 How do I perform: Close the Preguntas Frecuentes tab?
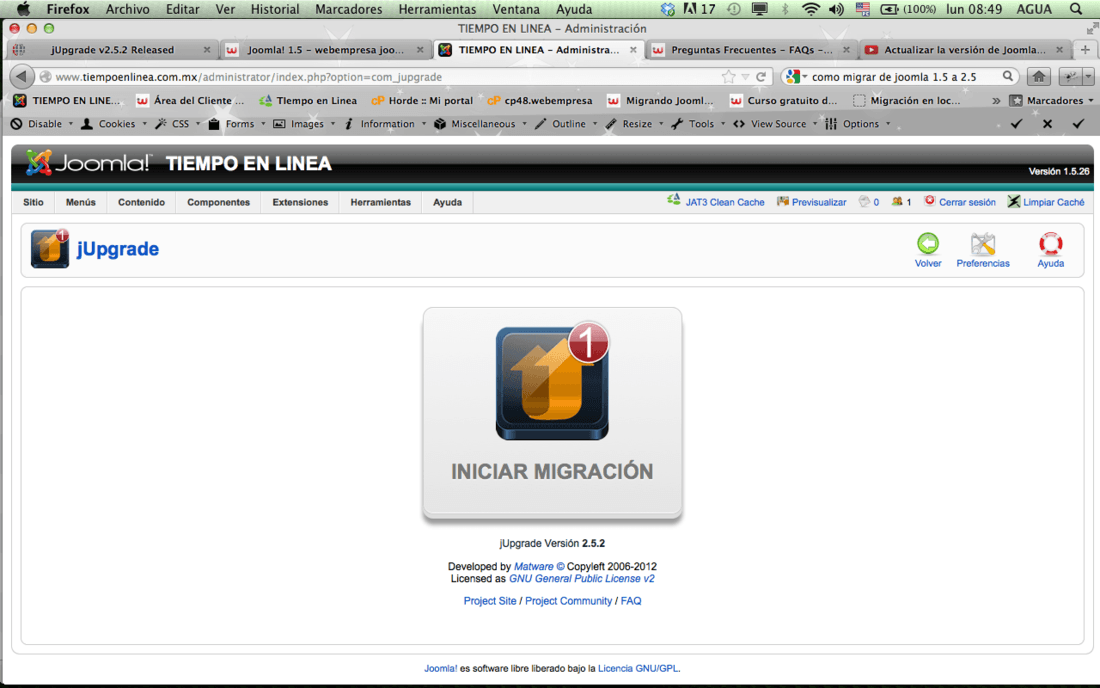click(x=846, y=50)
